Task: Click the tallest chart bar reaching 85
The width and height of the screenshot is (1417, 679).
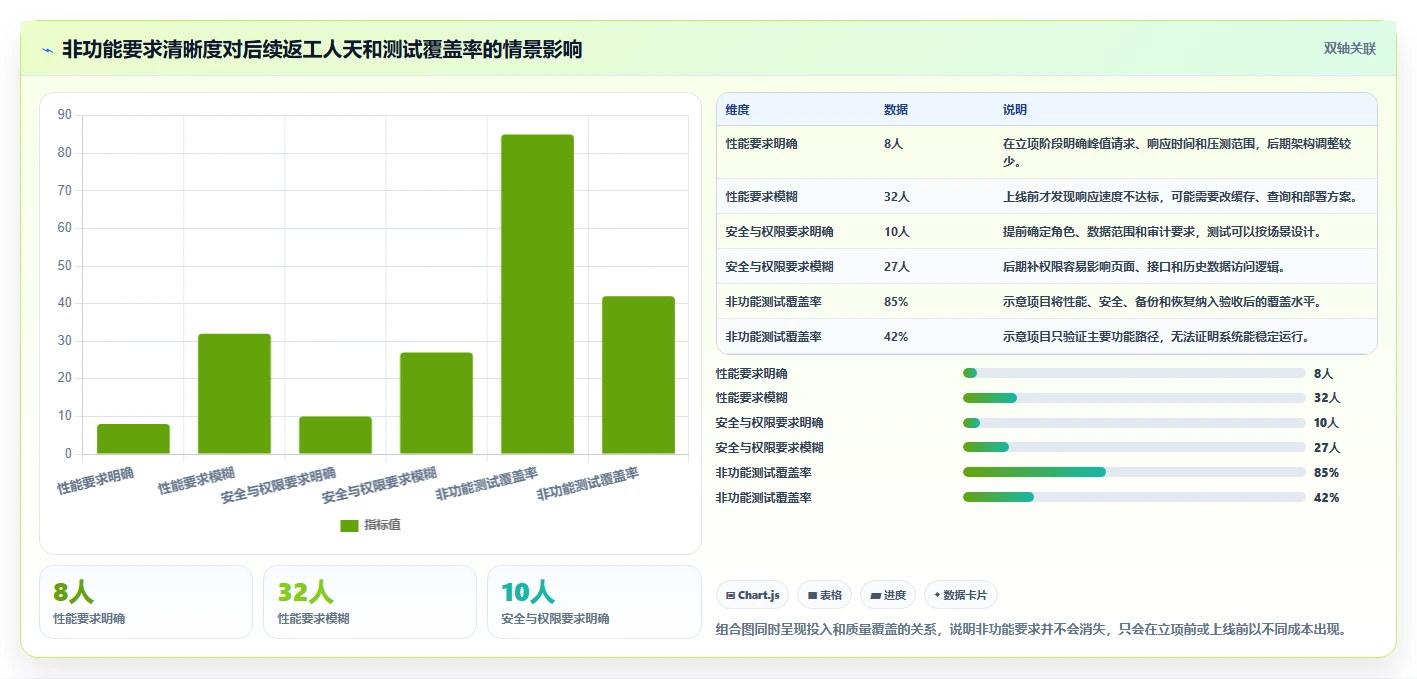Action: 537,294
